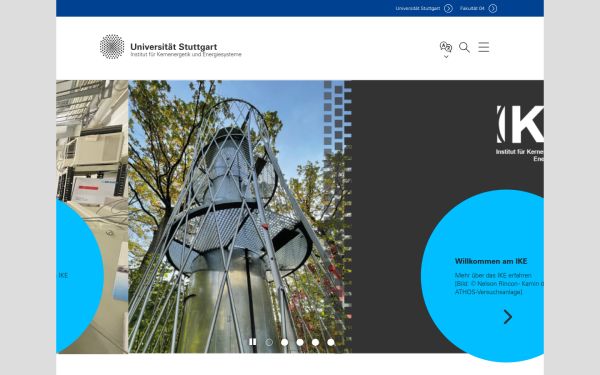The height and width of the screenshot is (375, 600).
Task: Open the Willkommen am IKE heading
Action: click(x=491, y=261)
